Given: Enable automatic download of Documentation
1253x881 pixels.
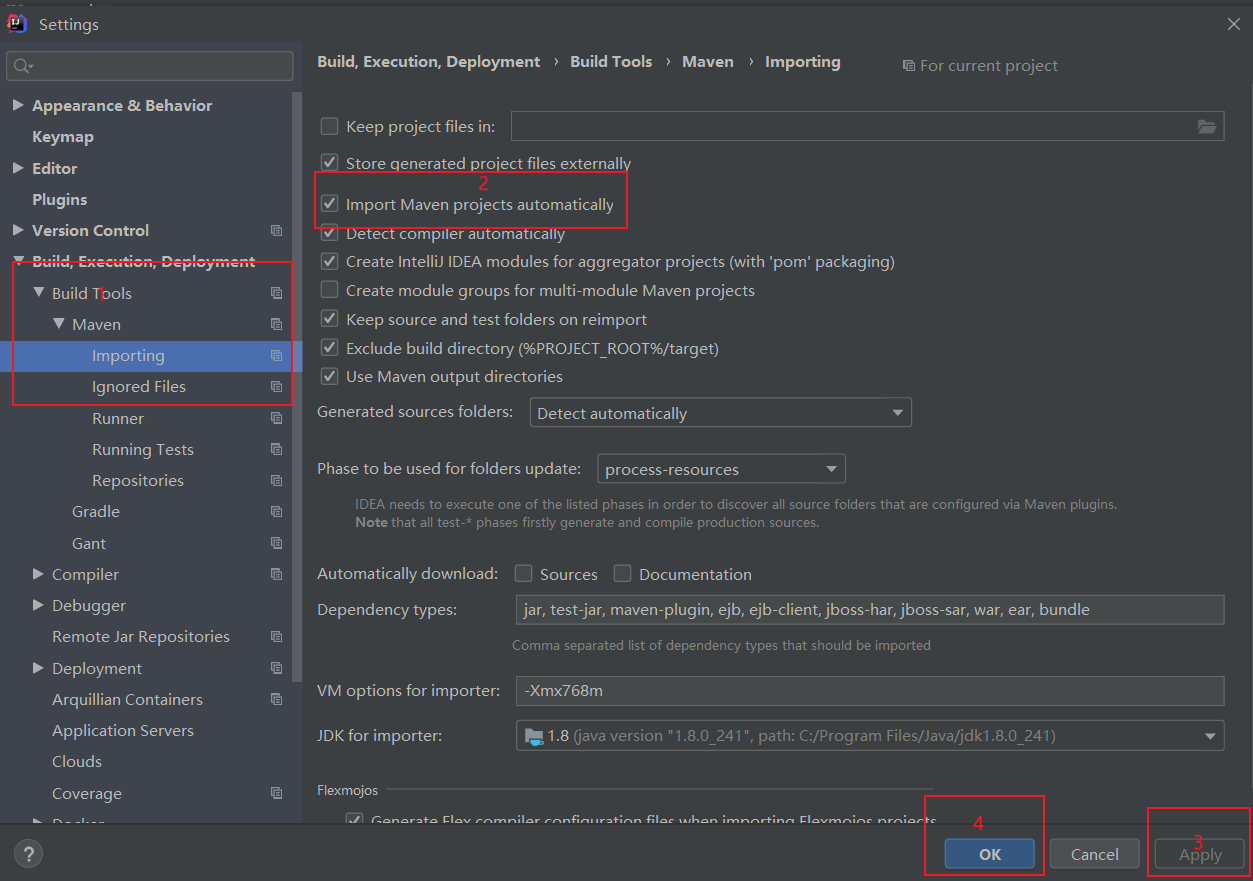Looking at the screenshot, I should (622, 574).
